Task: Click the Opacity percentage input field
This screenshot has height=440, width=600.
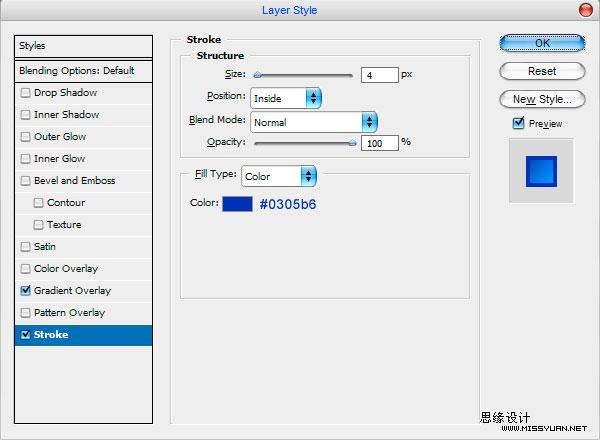Action: click(x=380, y=143)
